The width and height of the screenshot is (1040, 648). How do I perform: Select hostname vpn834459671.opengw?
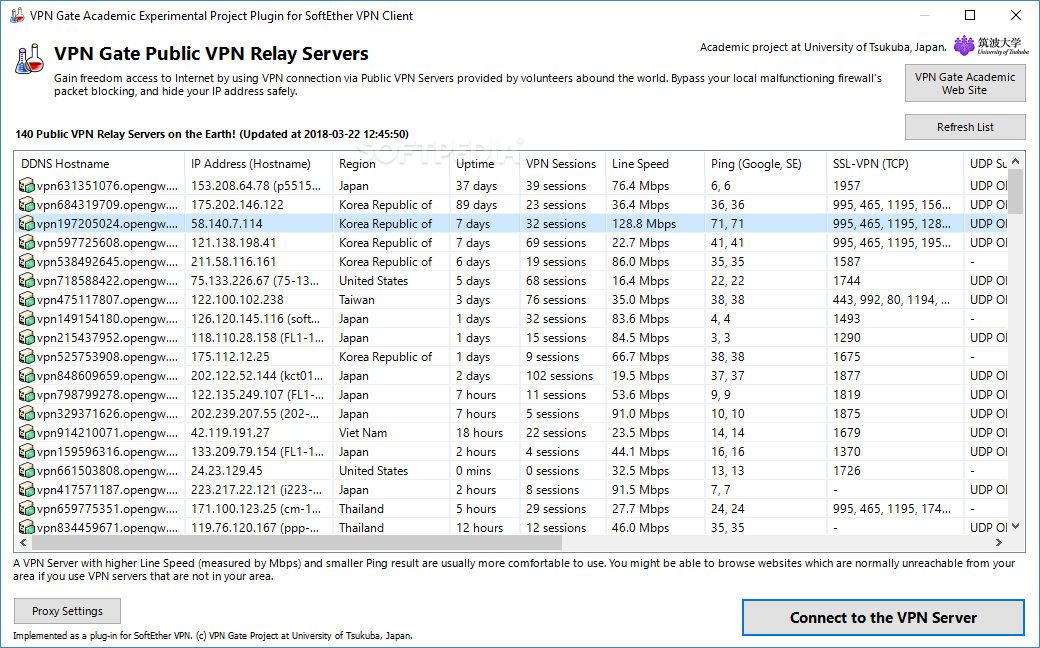click(107, 528)
